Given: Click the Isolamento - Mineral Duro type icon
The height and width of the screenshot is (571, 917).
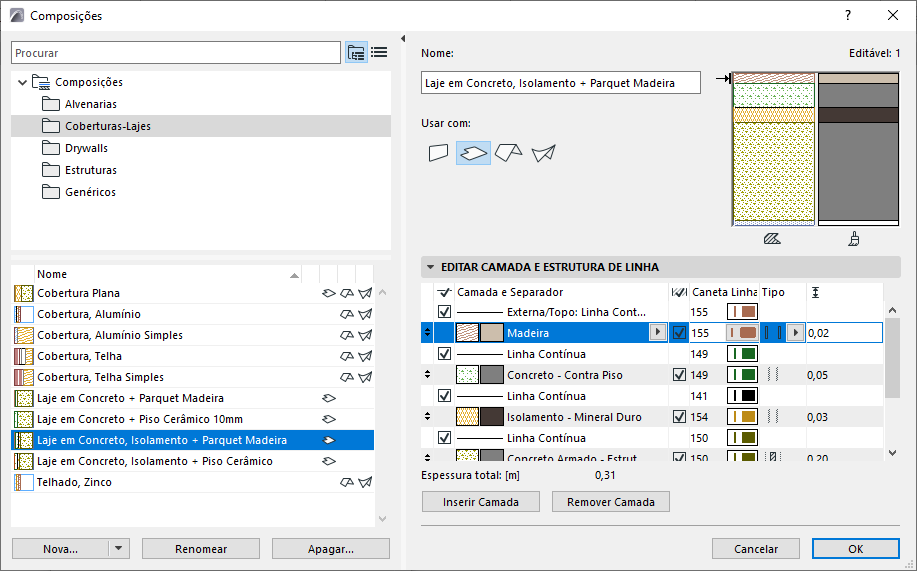Looking at the screenshot, I should [773, 417].
